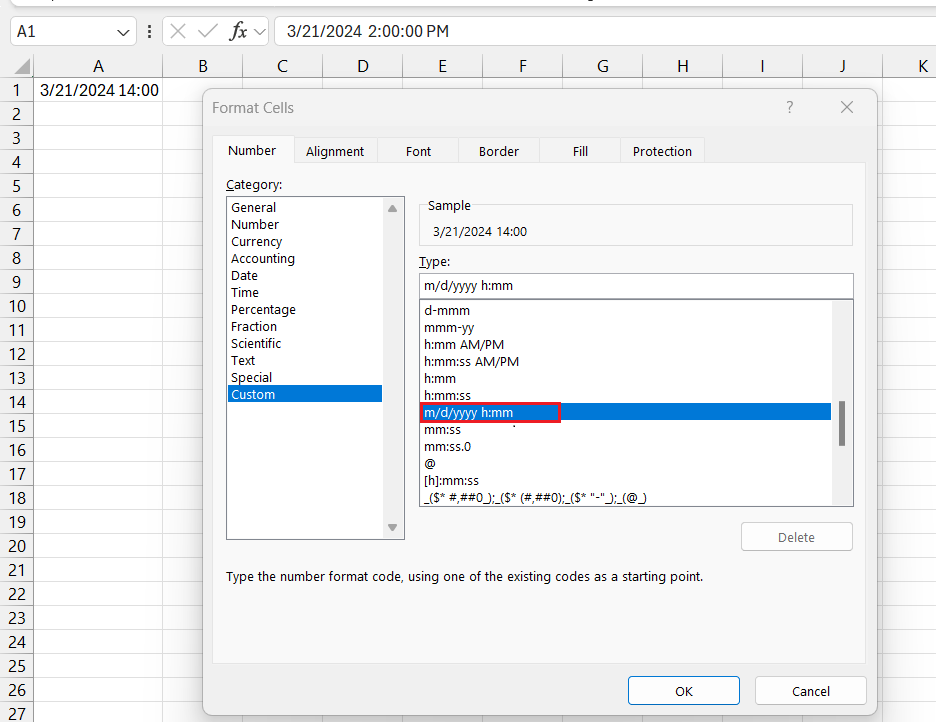
Task: Click cell A1 with 3/21/2024 14:00
Action: pyautogui.click(x=98, y=90)
